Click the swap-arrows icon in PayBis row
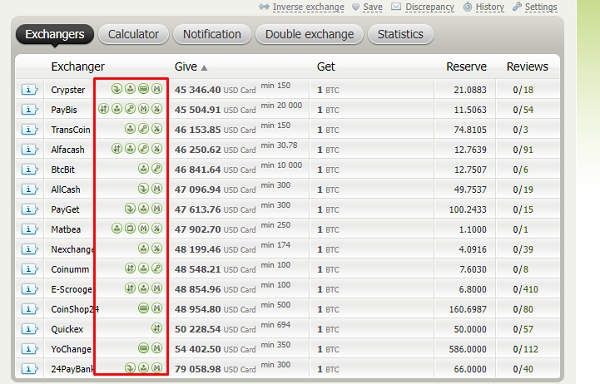 103,109
